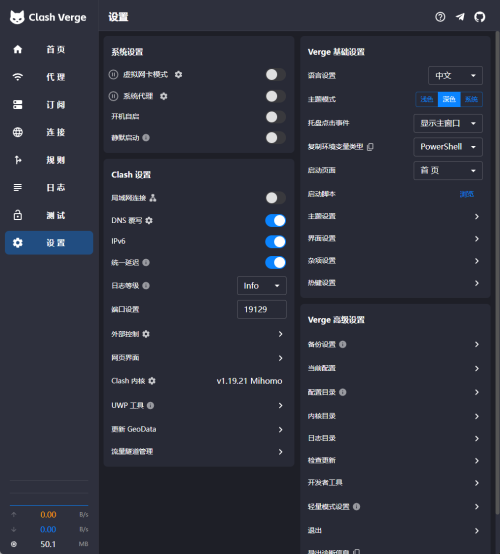
Task: Go to 首页 in sidebar
Action: (49, 49)
